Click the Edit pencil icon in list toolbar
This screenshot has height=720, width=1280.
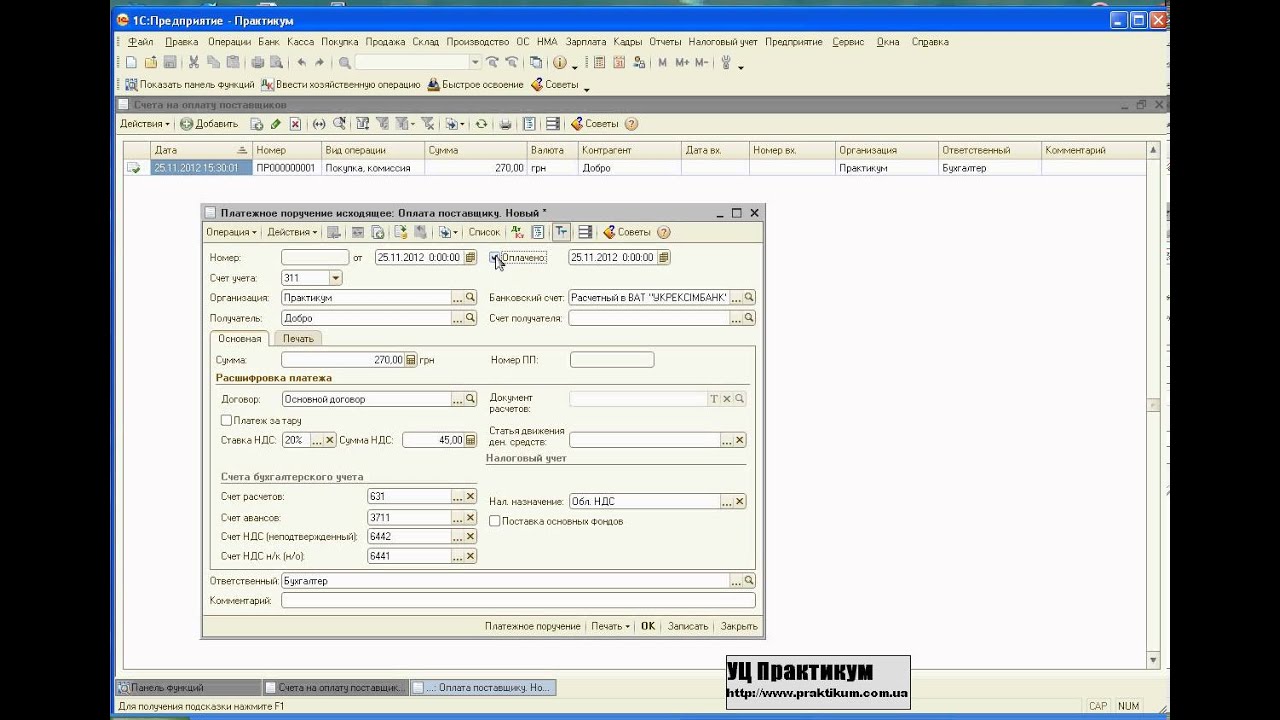point(276,124)
